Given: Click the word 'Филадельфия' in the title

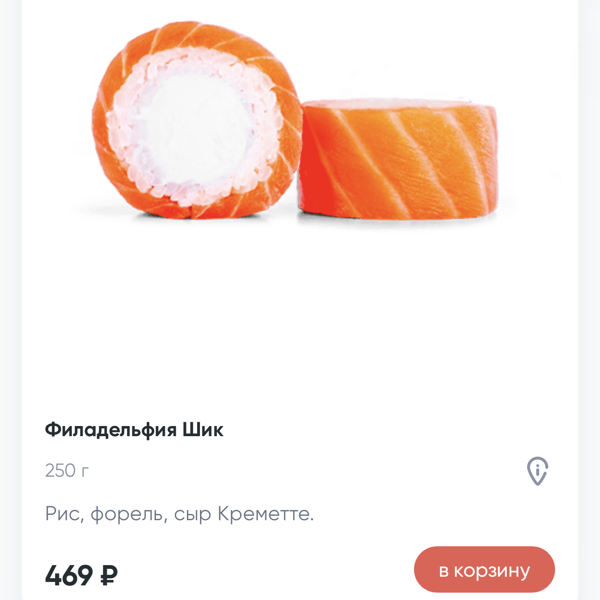Looking at the screenshot, I should [x=109, y=430].
